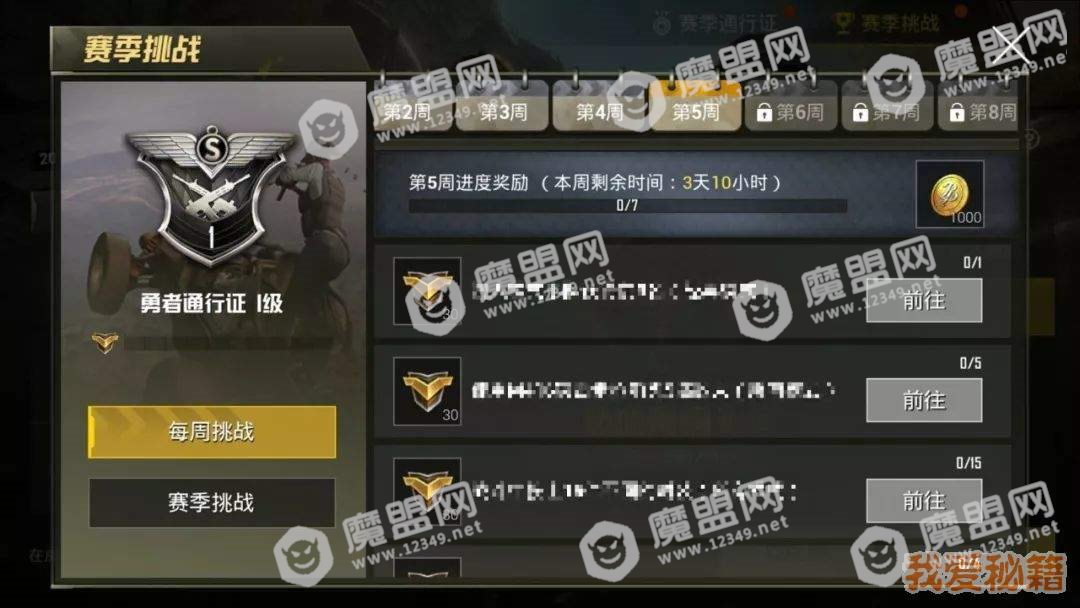The height and width of the screenshot is (608, 1080).
Task: Click the week 5 progress bar 0/7
Action: (627, 205)
